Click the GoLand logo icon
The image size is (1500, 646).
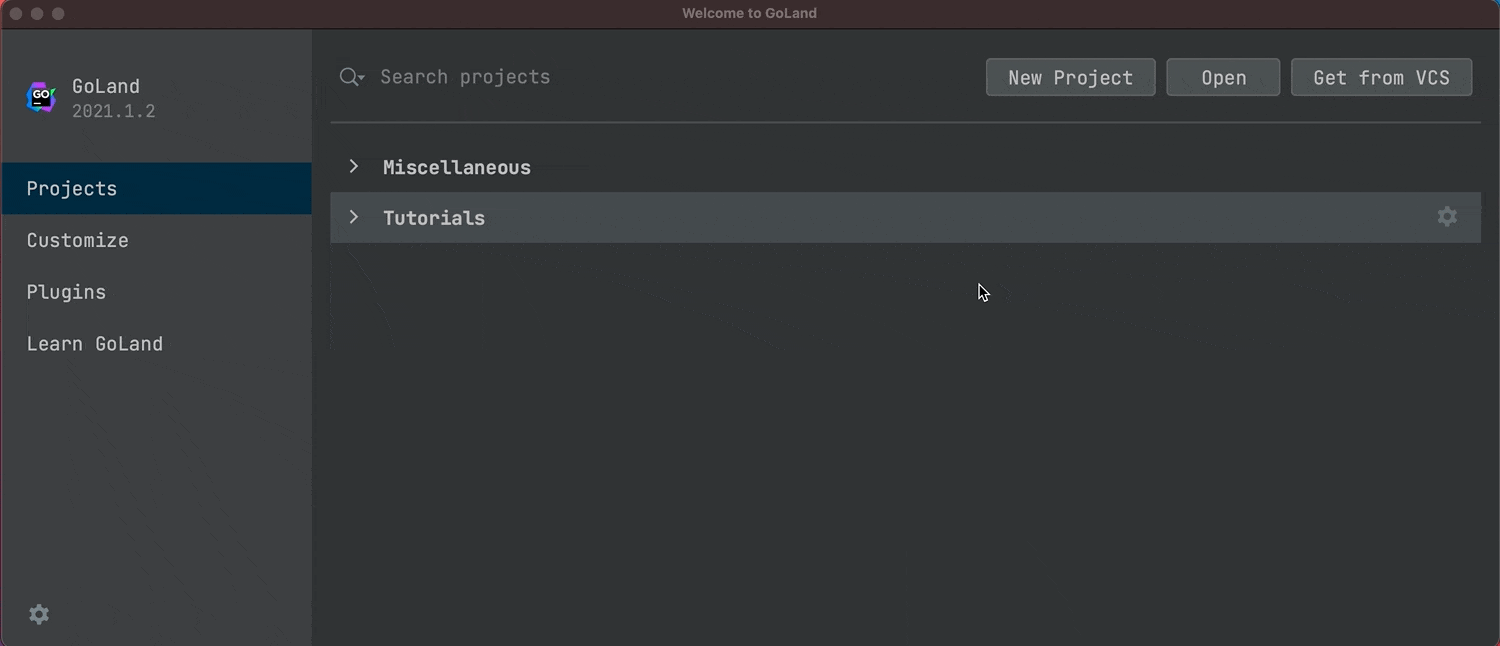point(41,97)
